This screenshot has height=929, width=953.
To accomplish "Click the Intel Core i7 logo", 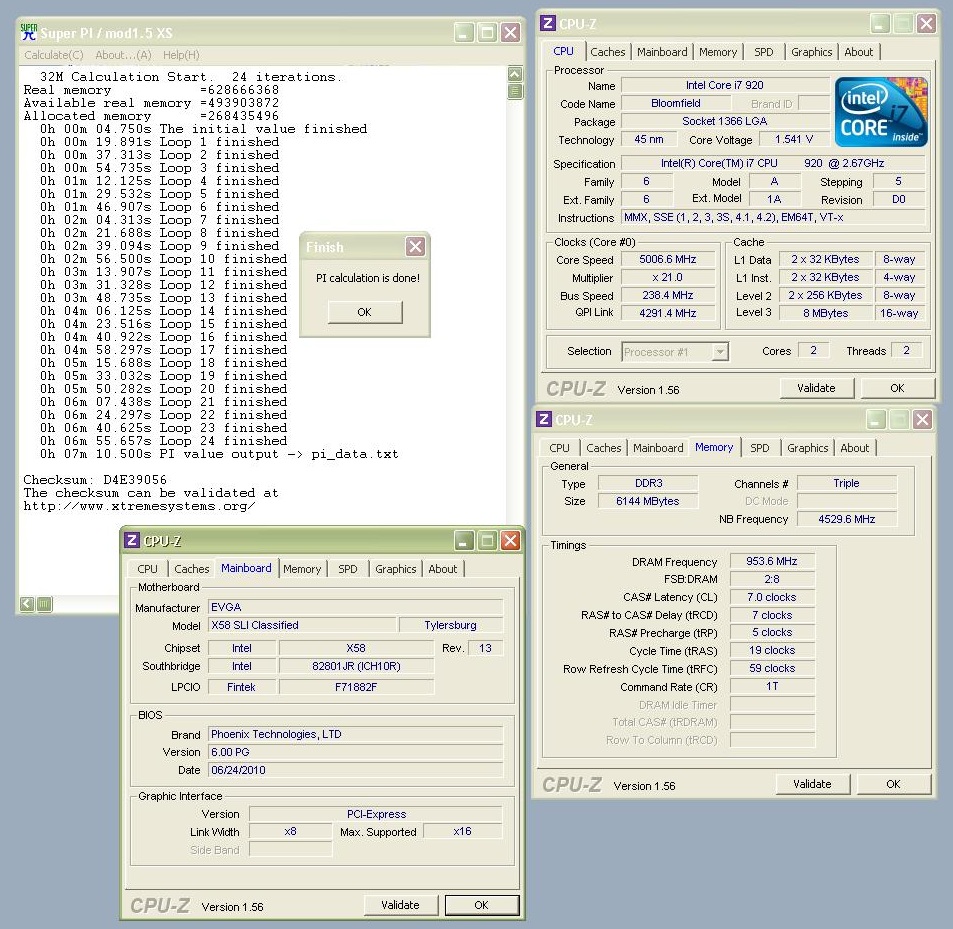I will [x=883, y=111].
